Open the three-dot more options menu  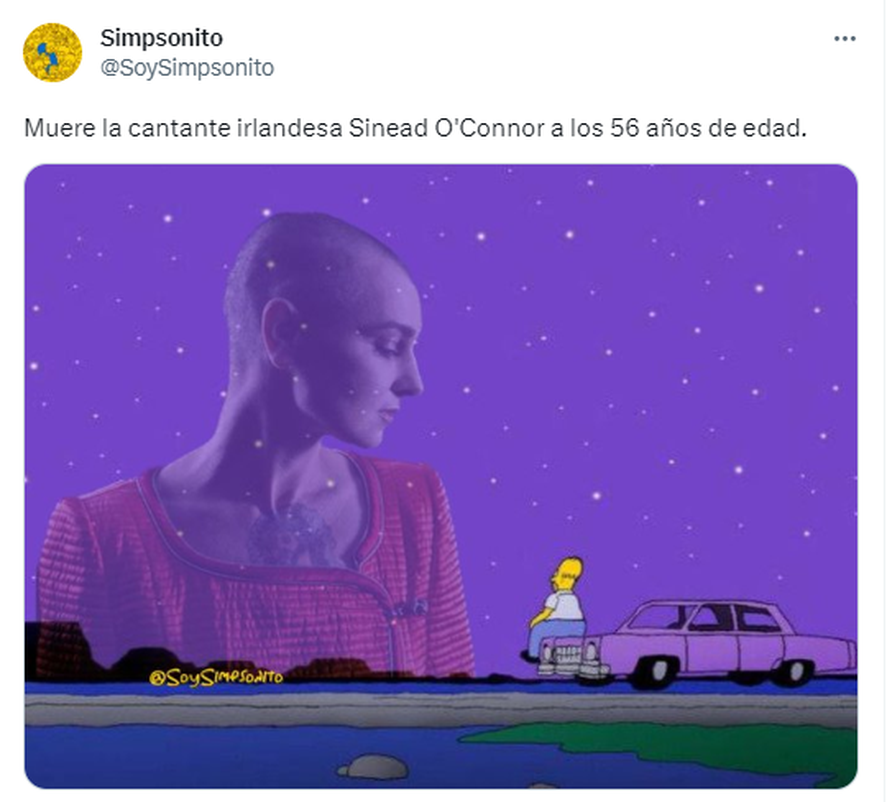click(845, 38)
